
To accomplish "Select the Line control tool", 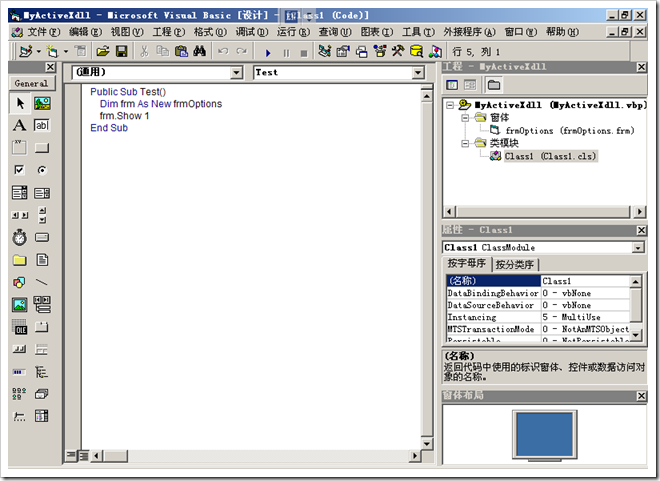I will tap(42, 282).
